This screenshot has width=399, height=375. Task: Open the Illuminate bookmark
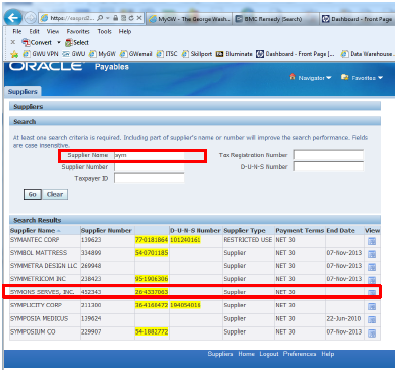[x=234, y=54]
